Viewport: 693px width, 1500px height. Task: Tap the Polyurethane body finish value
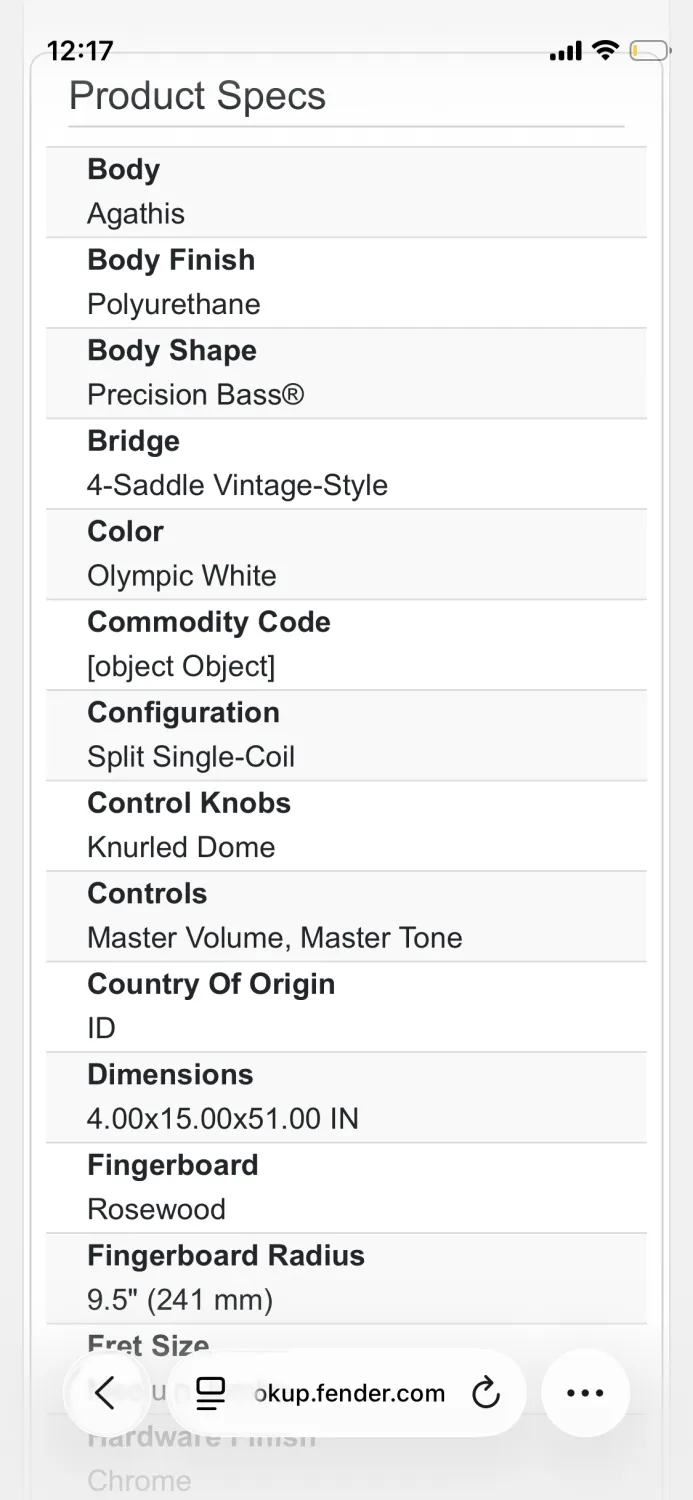pyautogui.click(x=174, y=304)
